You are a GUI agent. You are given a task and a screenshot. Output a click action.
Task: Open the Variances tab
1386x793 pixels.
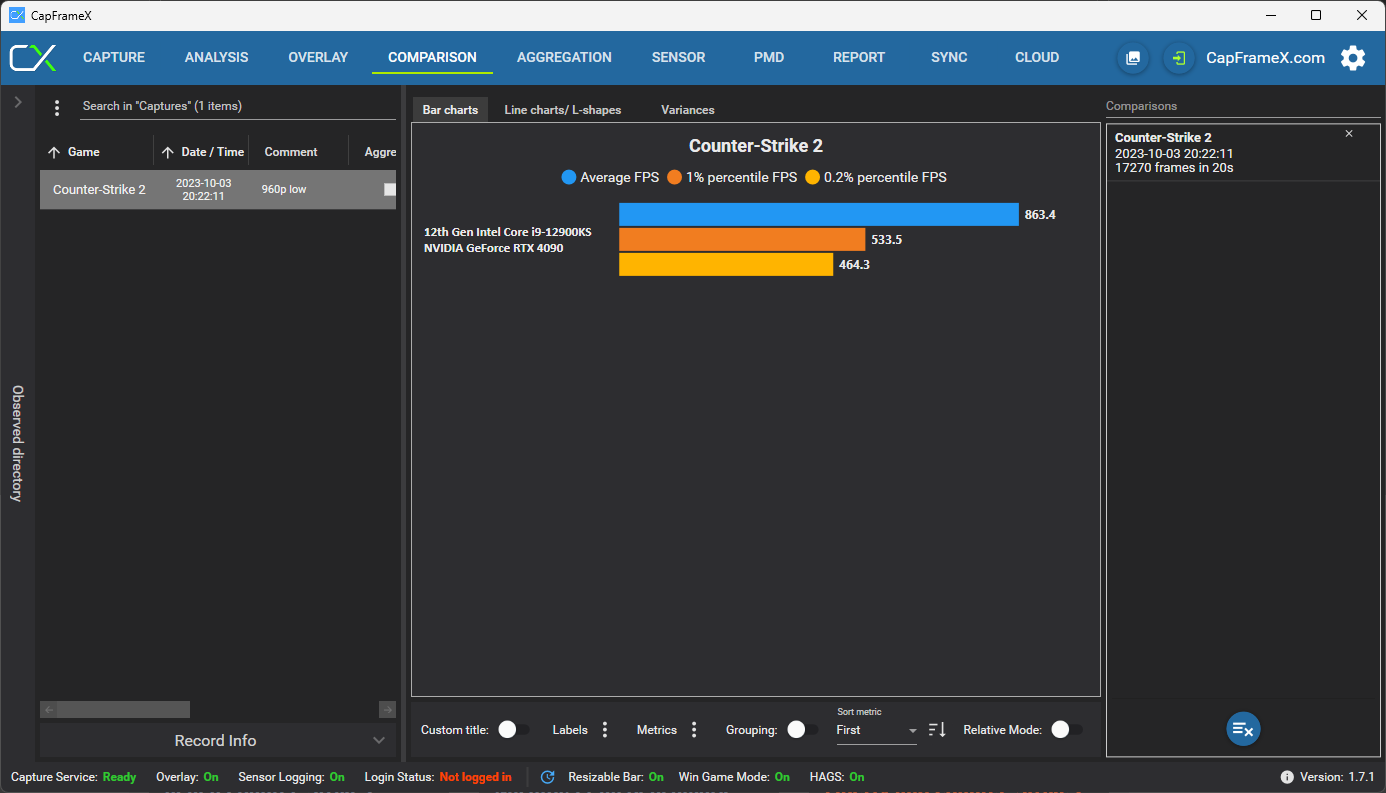[x=688, y=110]
